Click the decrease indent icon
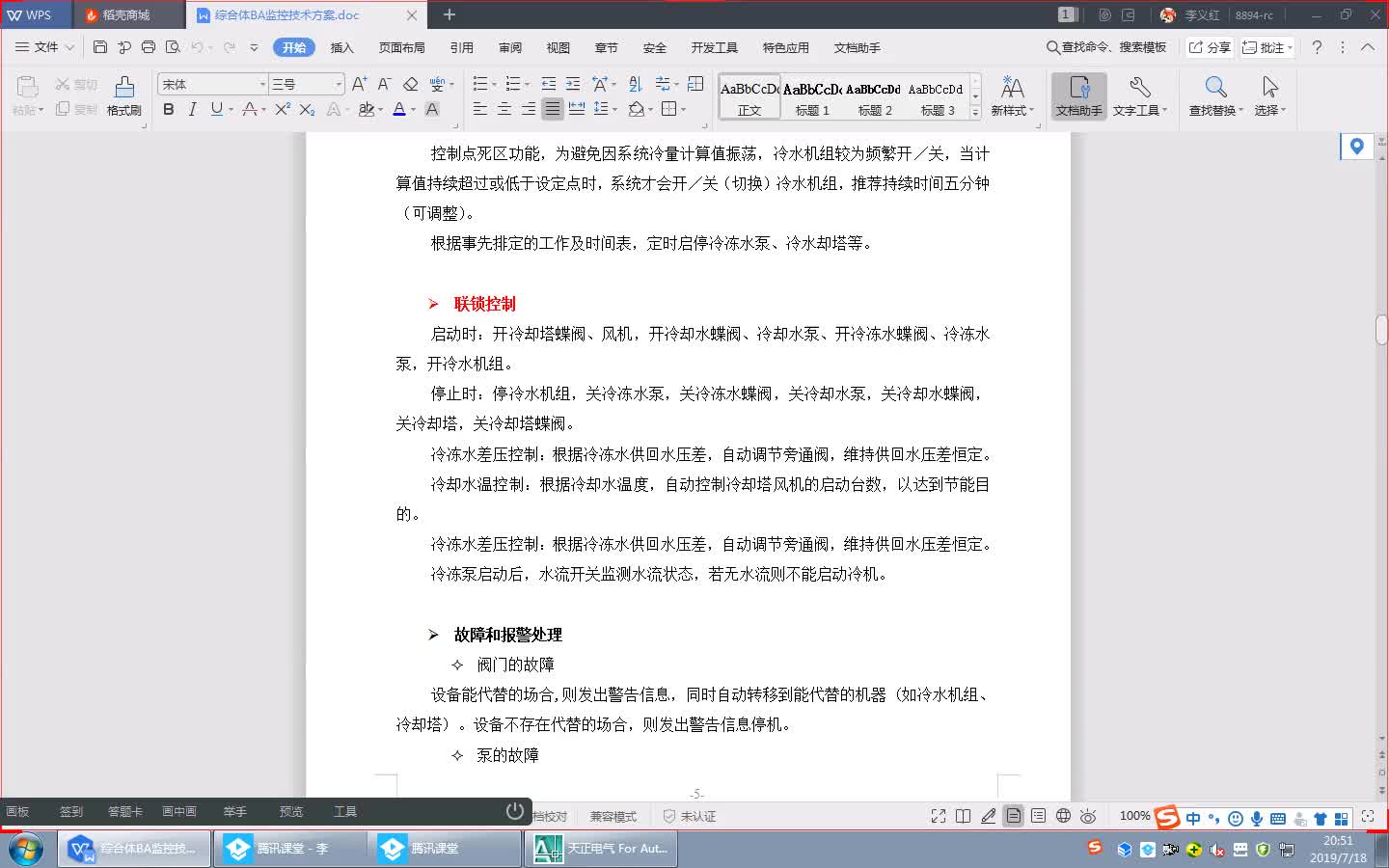The image size is (1389, 868). [x=549, y=84]
